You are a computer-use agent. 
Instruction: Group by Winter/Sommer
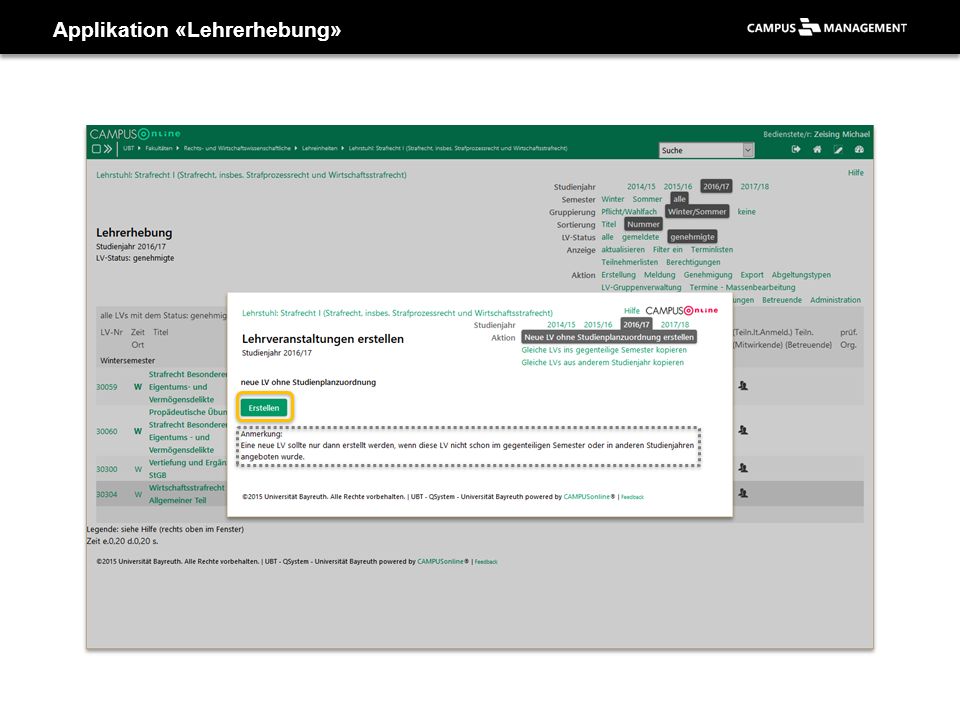[697, 212]
